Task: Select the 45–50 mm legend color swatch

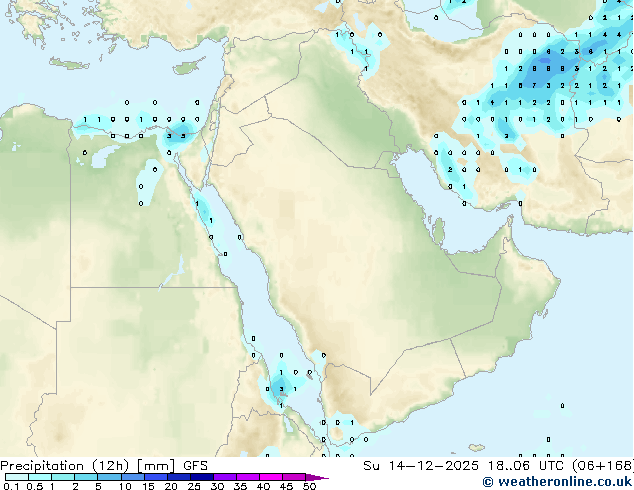Action: pyautogui.click(x=294, y=477)
